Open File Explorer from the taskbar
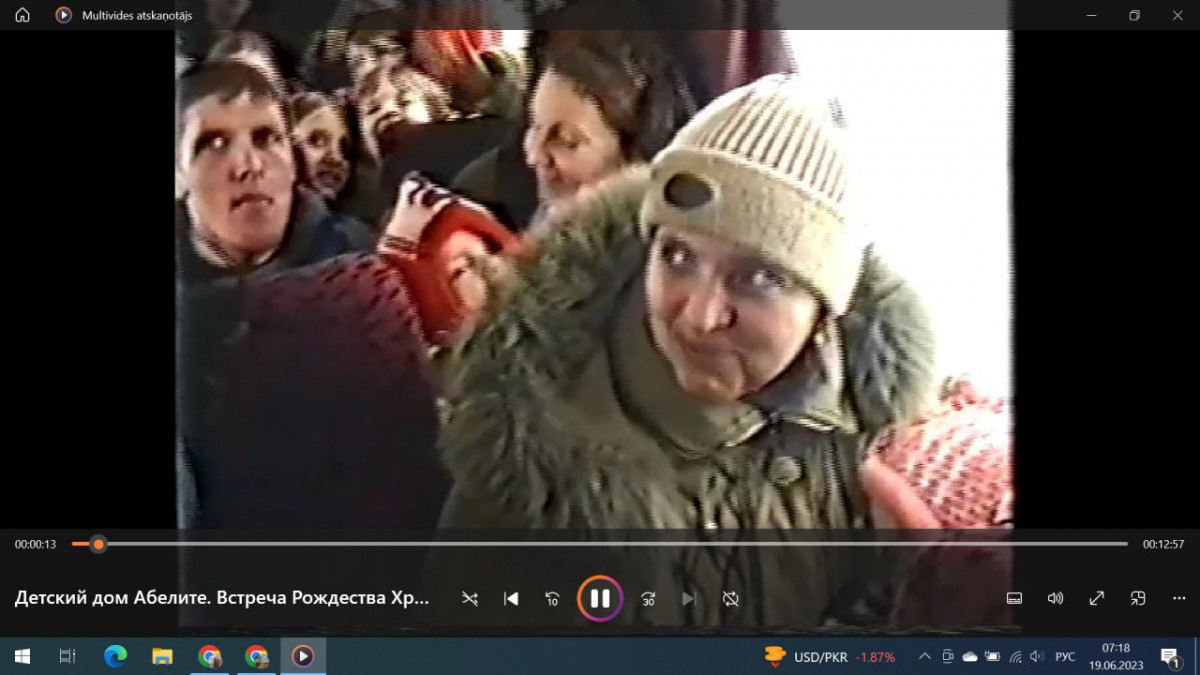The height and width of the screenshot is (675, 1200). point(162,656)
